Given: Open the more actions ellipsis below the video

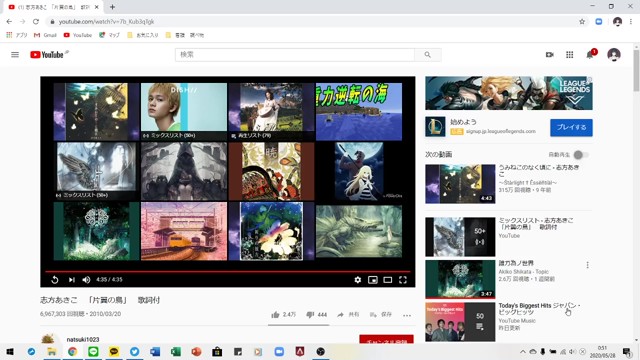Looking at the screenshot, I should pyautogui.click(x=407, y=315).
